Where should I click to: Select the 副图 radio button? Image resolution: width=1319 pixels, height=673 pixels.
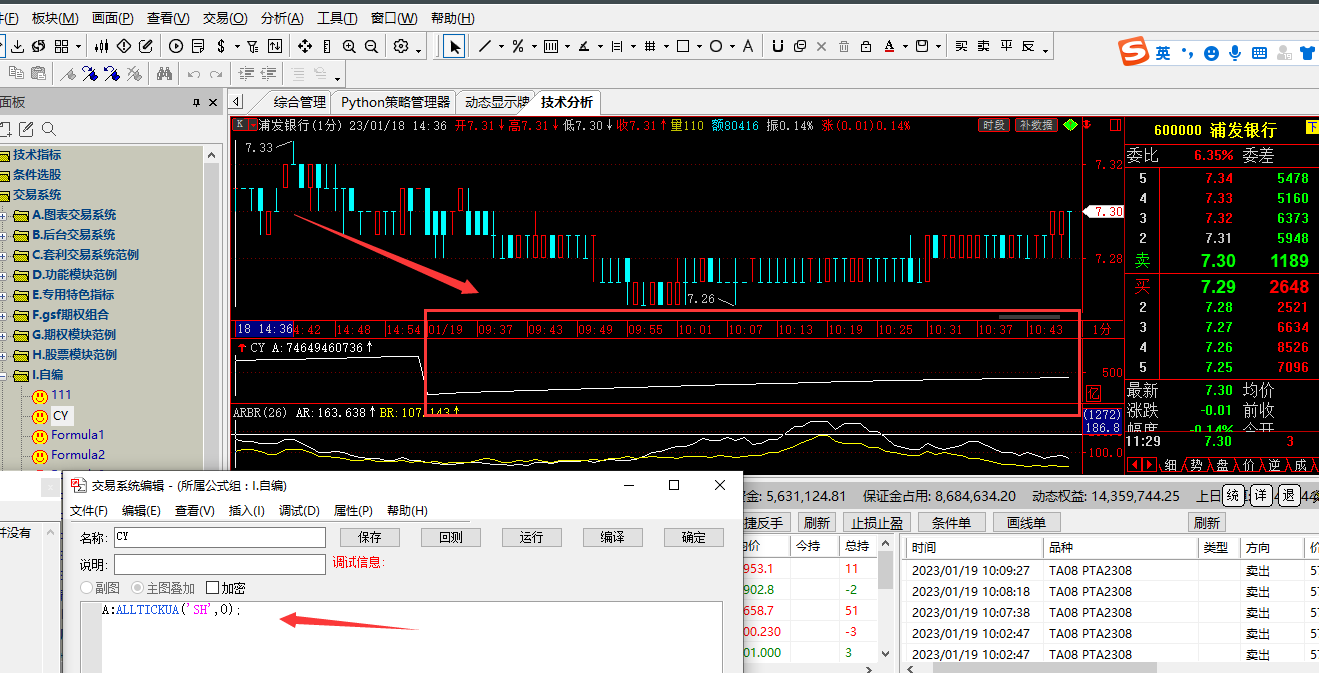(87, 588)
